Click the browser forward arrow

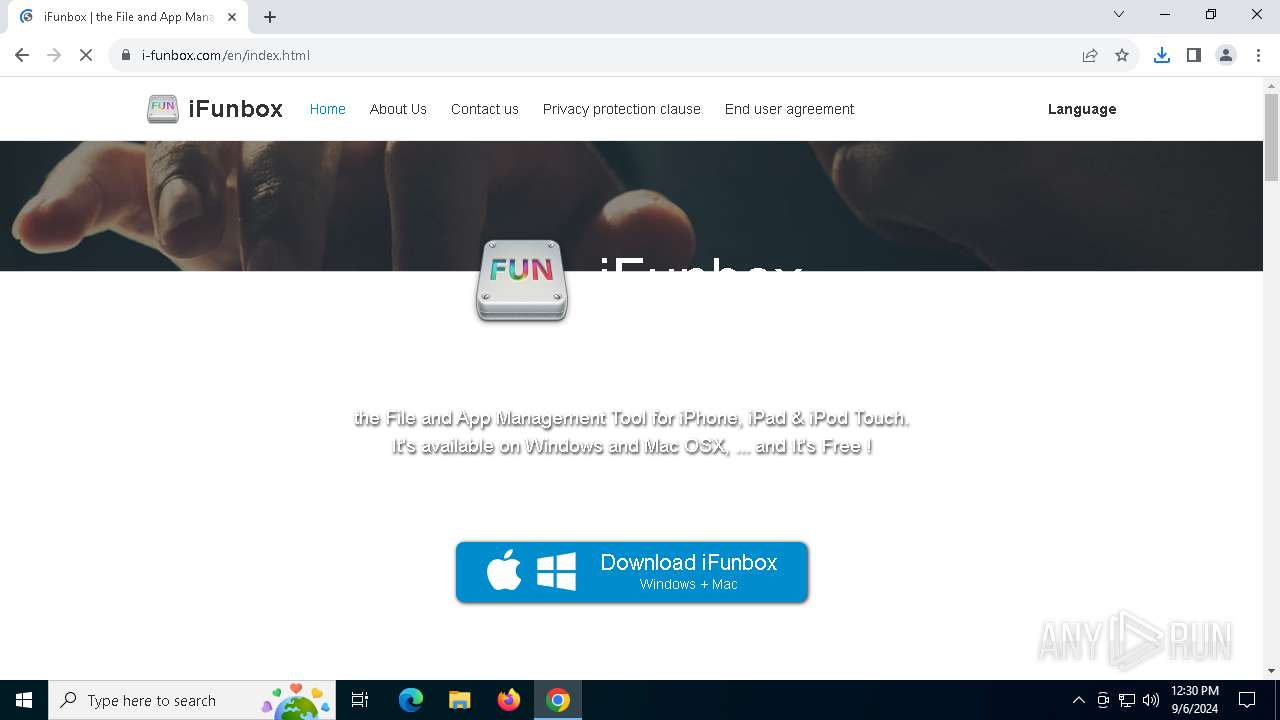coord(54,55)
